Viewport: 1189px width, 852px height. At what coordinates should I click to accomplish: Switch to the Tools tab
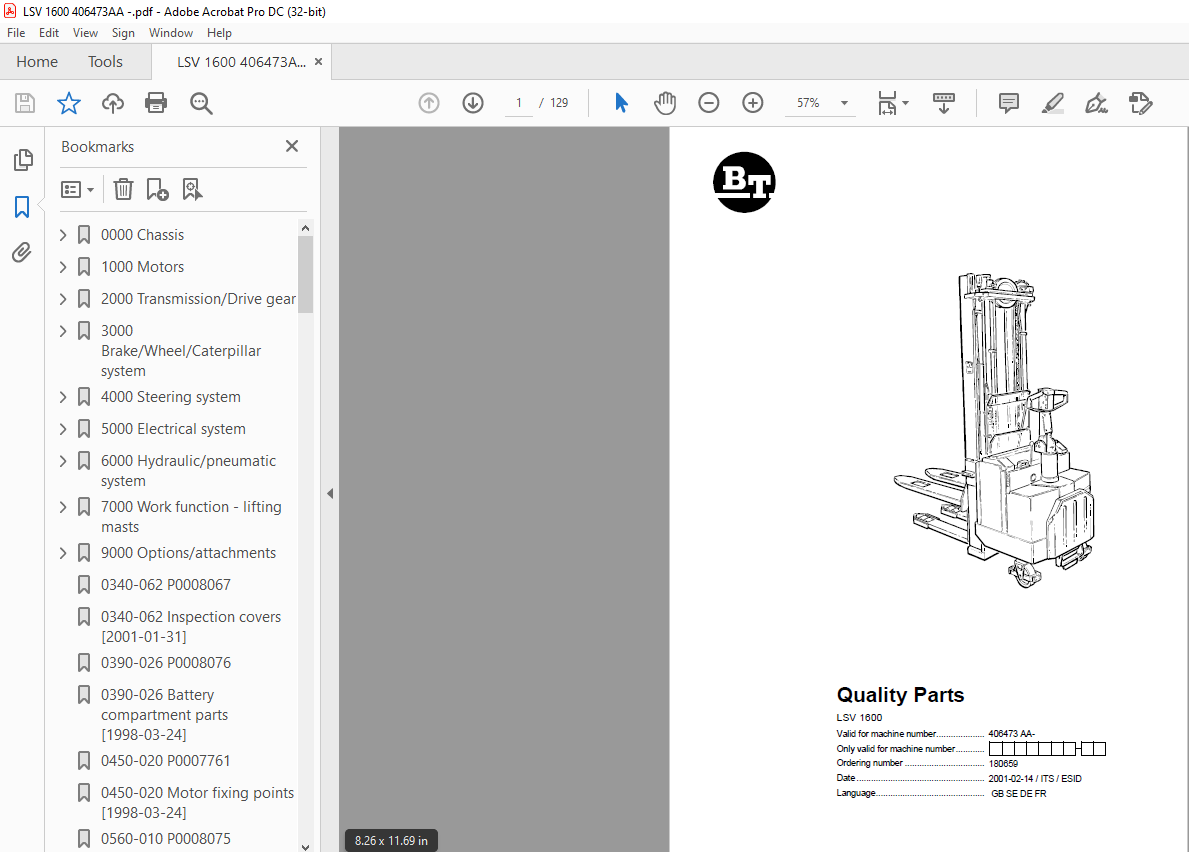(105, 61)
